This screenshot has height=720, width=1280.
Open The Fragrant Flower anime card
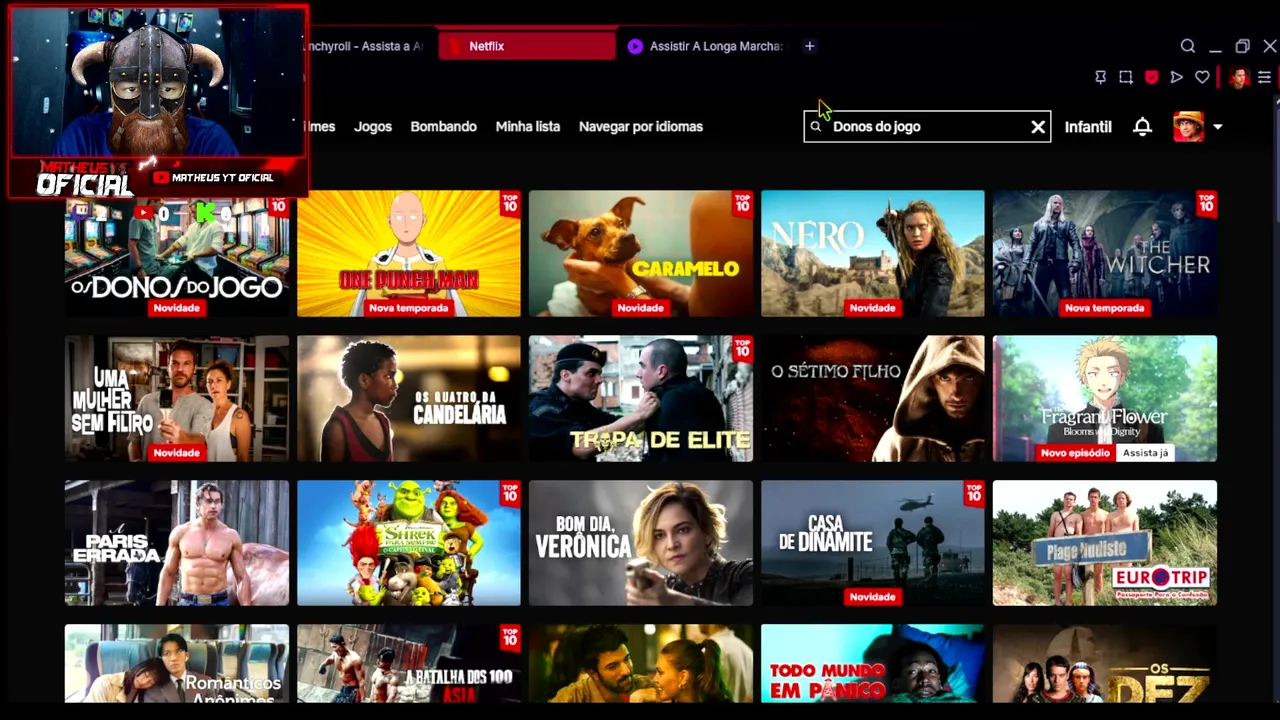tap(1105, 399)
